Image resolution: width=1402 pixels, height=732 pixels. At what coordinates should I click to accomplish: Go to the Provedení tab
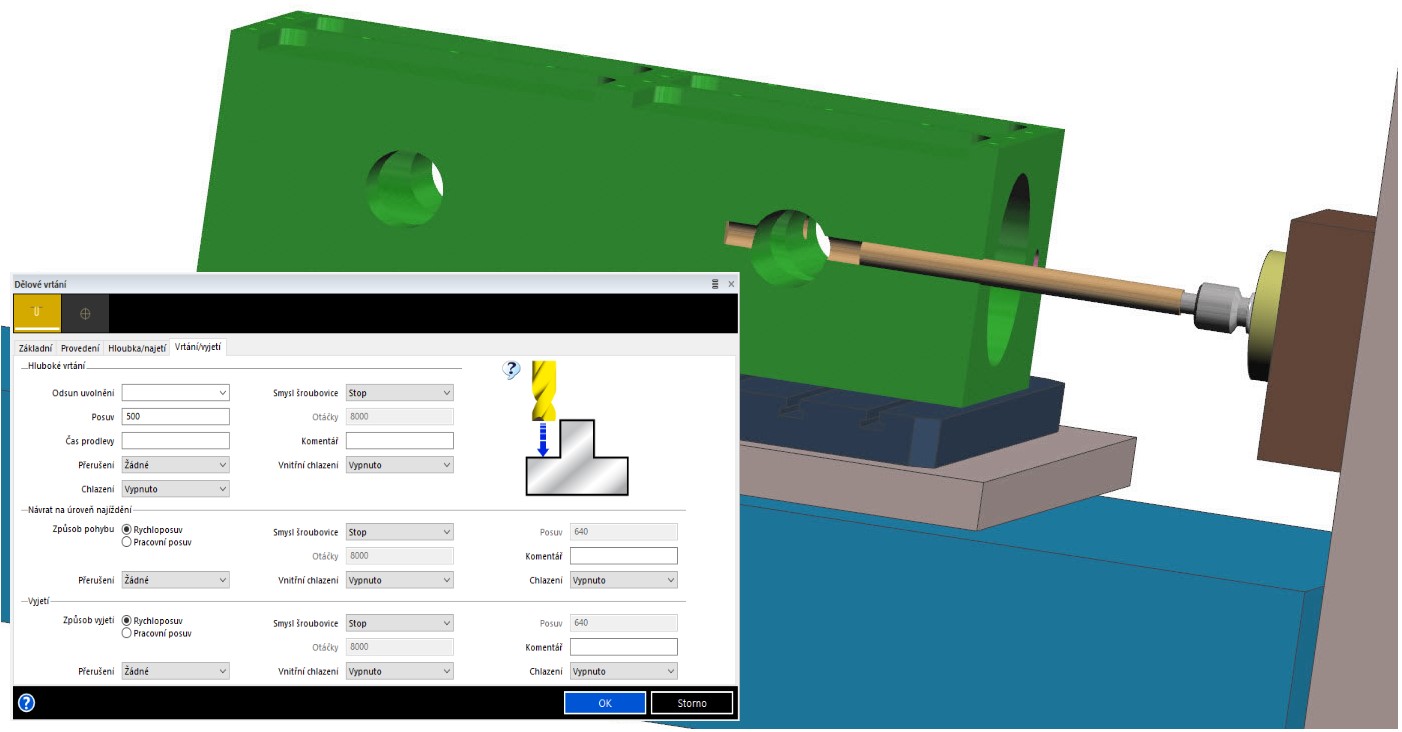point(80,347)
